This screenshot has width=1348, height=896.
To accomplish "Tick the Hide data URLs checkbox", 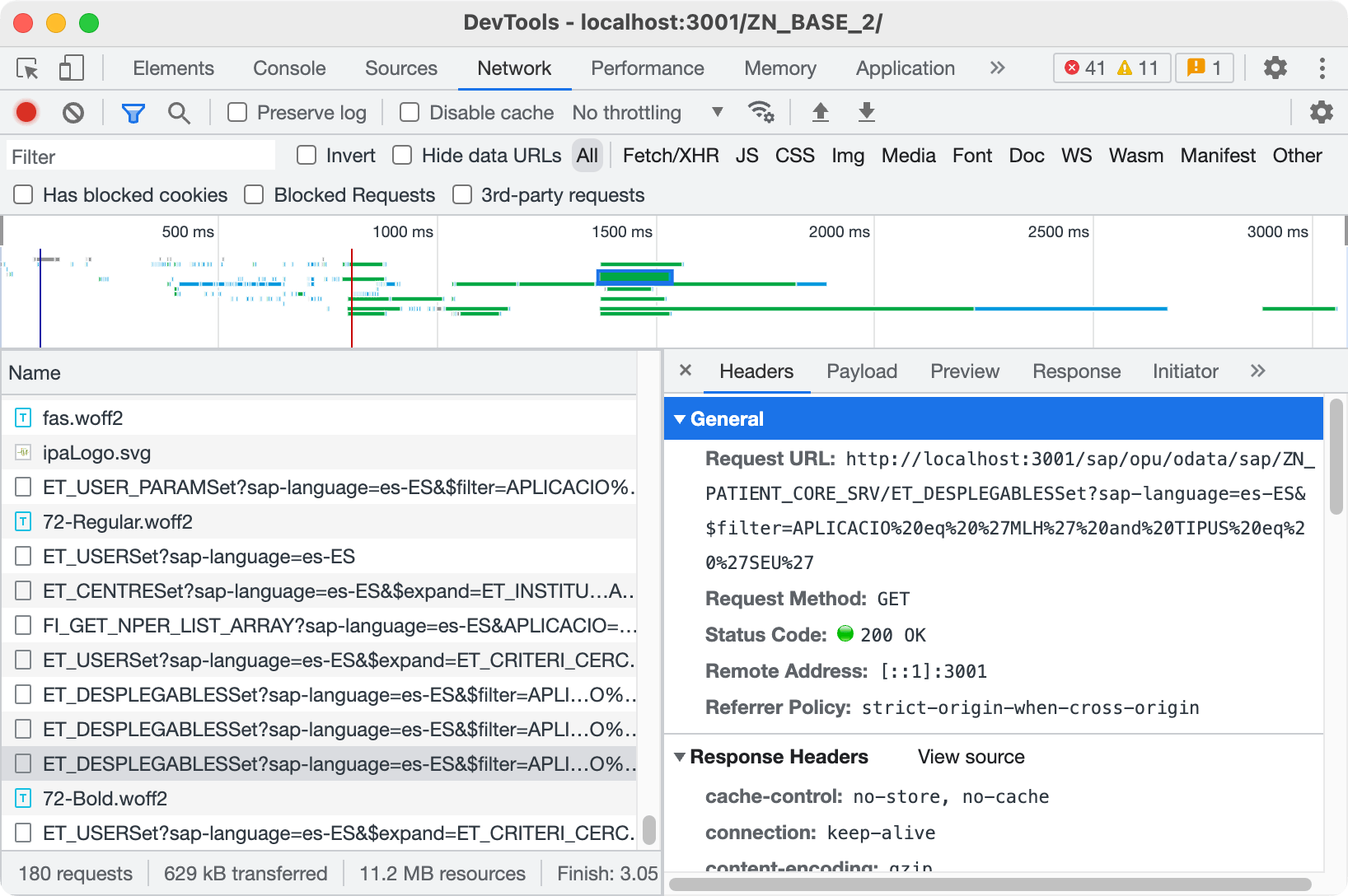I will (402, 156).
